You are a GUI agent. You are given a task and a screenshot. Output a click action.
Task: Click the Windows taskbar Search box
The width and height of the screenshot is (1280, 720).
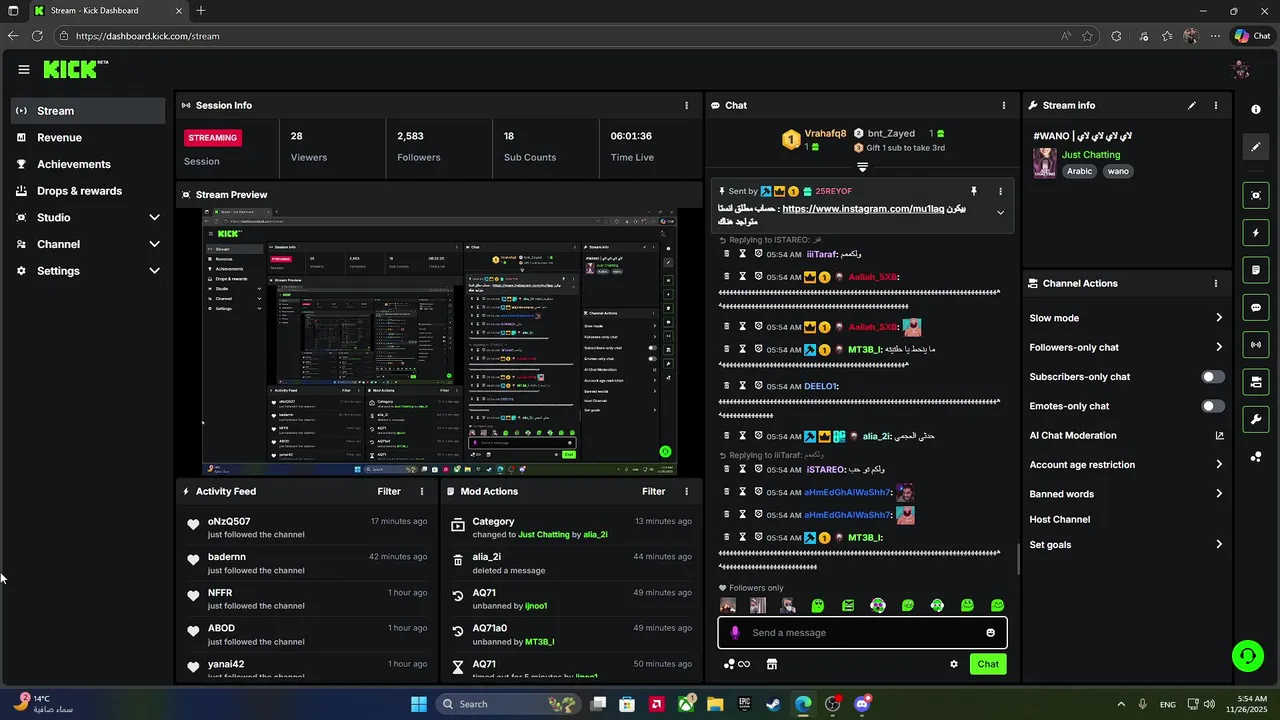510,704
